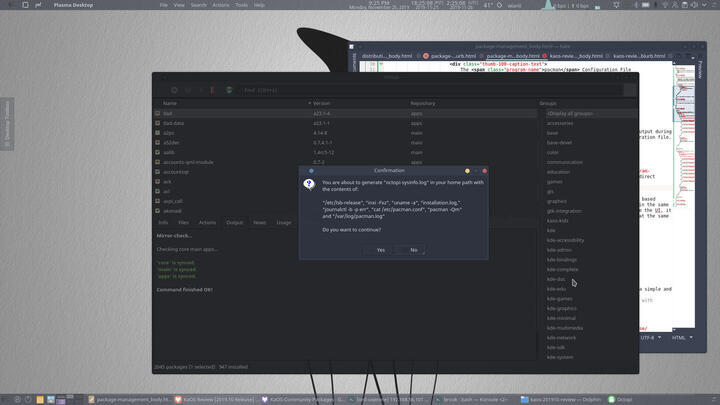Click Octopi red remove toolbar icon
720x405 pixels.
(212, 90)
